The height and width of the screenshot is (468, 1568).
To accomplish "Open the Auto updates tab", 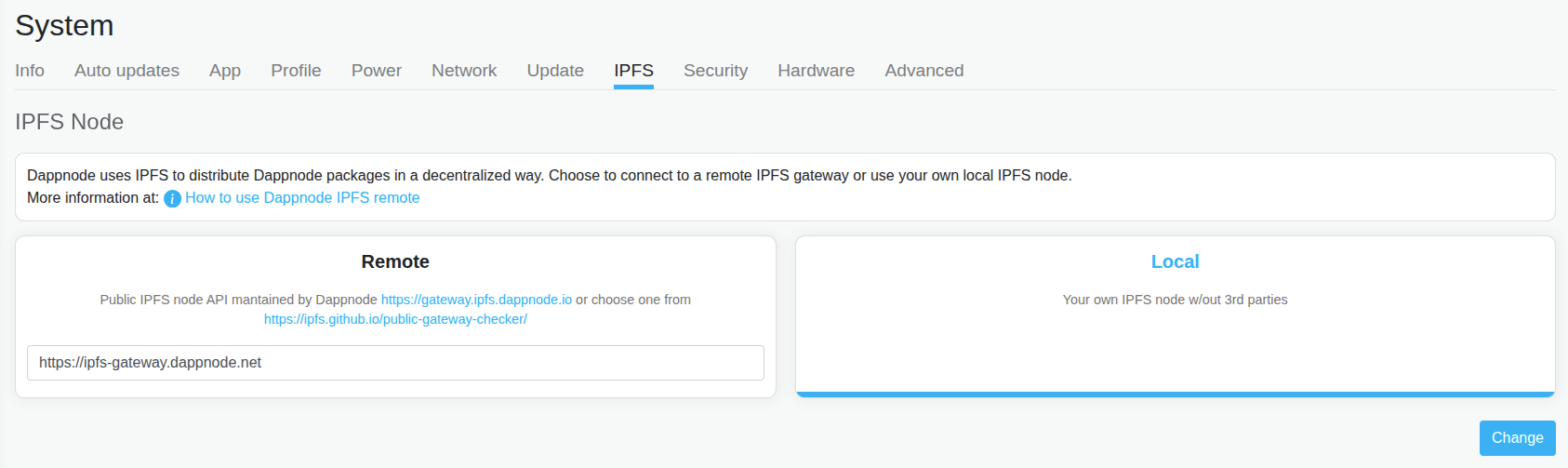I will pyautogui.click(x=126, y=71).
